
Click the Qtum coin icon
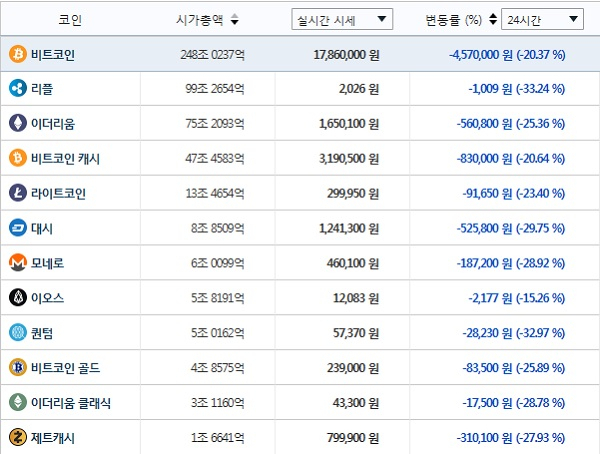click(18, 333)
